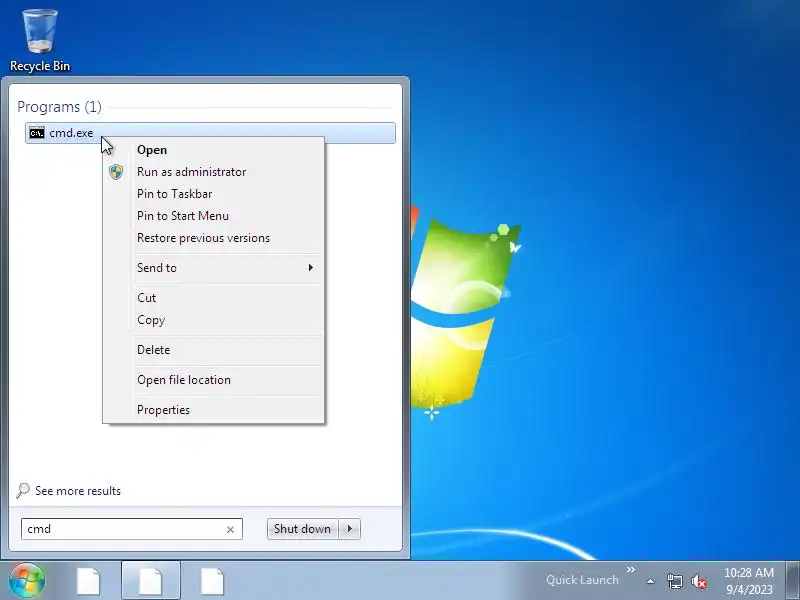Click the Windows Start orb
The image size is (800, 600).
click(27, 581)
